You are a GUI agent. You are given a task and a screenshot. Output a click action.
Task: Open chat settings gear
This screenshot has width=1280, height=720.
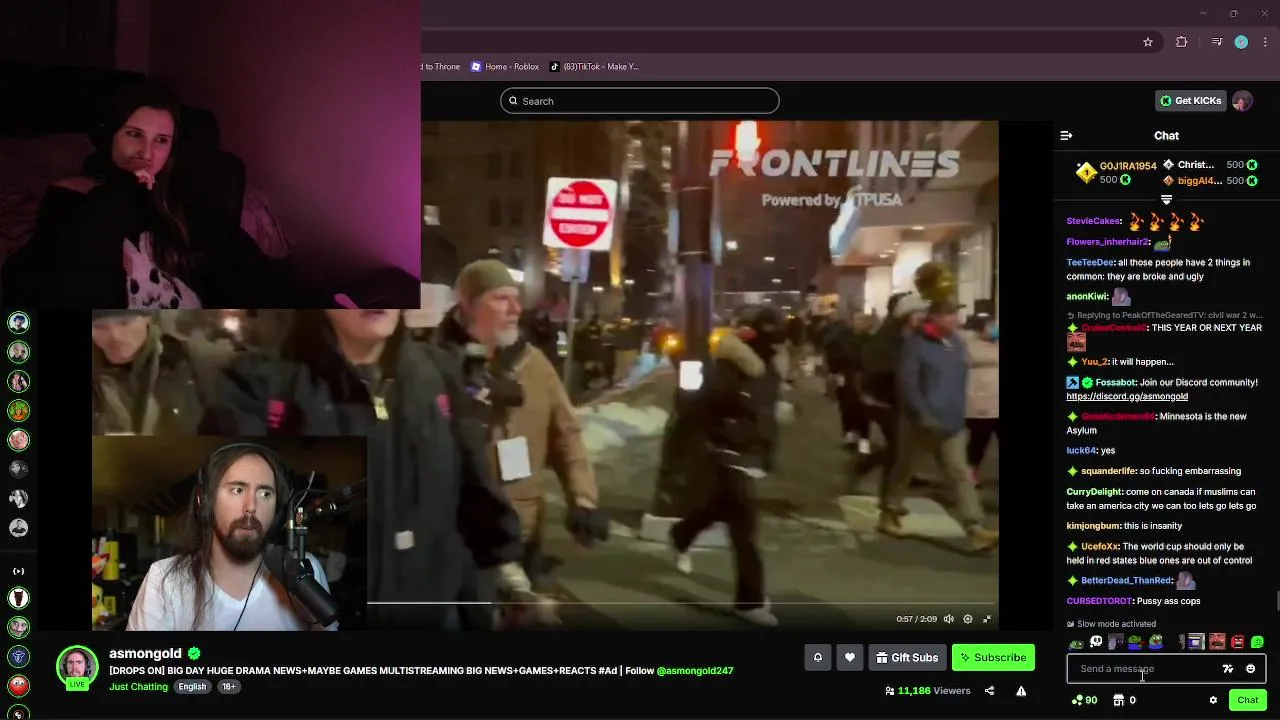[x=1213, y=700]
